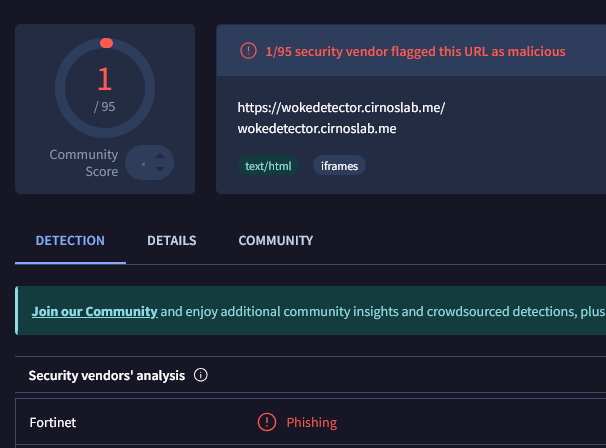
Task: Click the Community Score label
Action: tap(84, 163)
